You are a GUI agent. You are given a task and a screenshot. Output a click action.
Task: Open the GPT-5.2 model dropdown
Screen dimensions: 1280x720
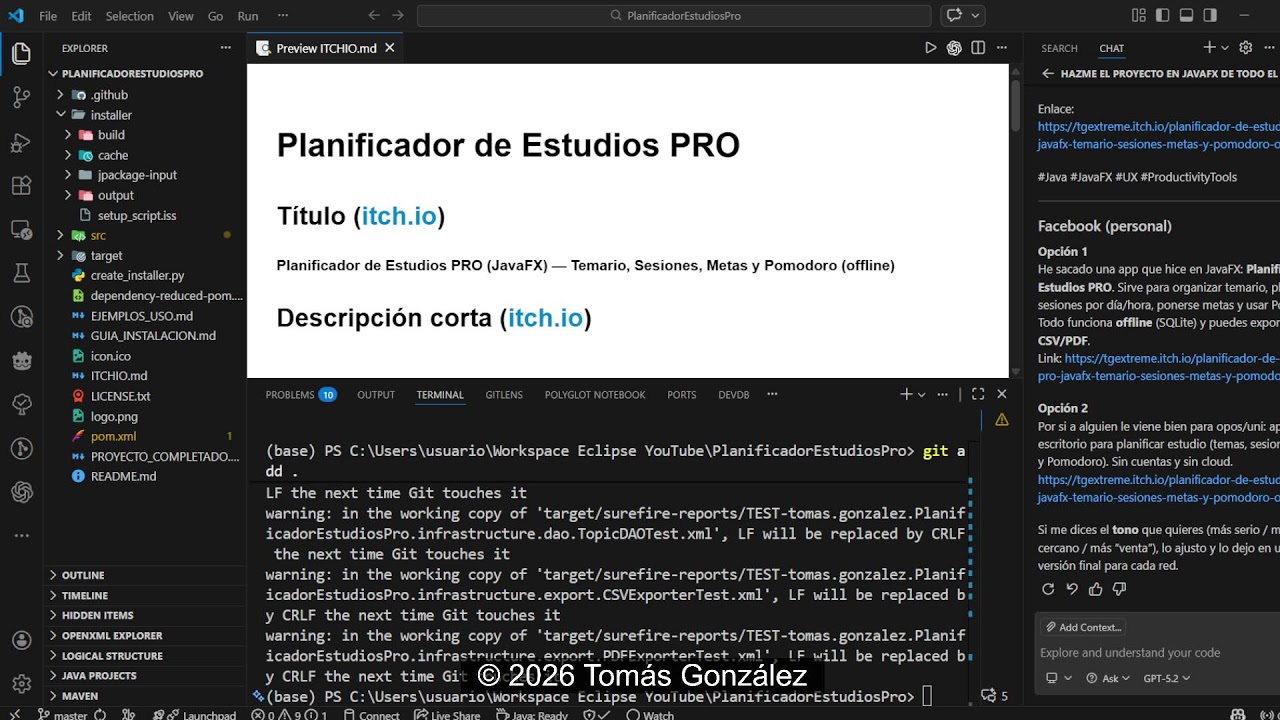click(1166, 678)
